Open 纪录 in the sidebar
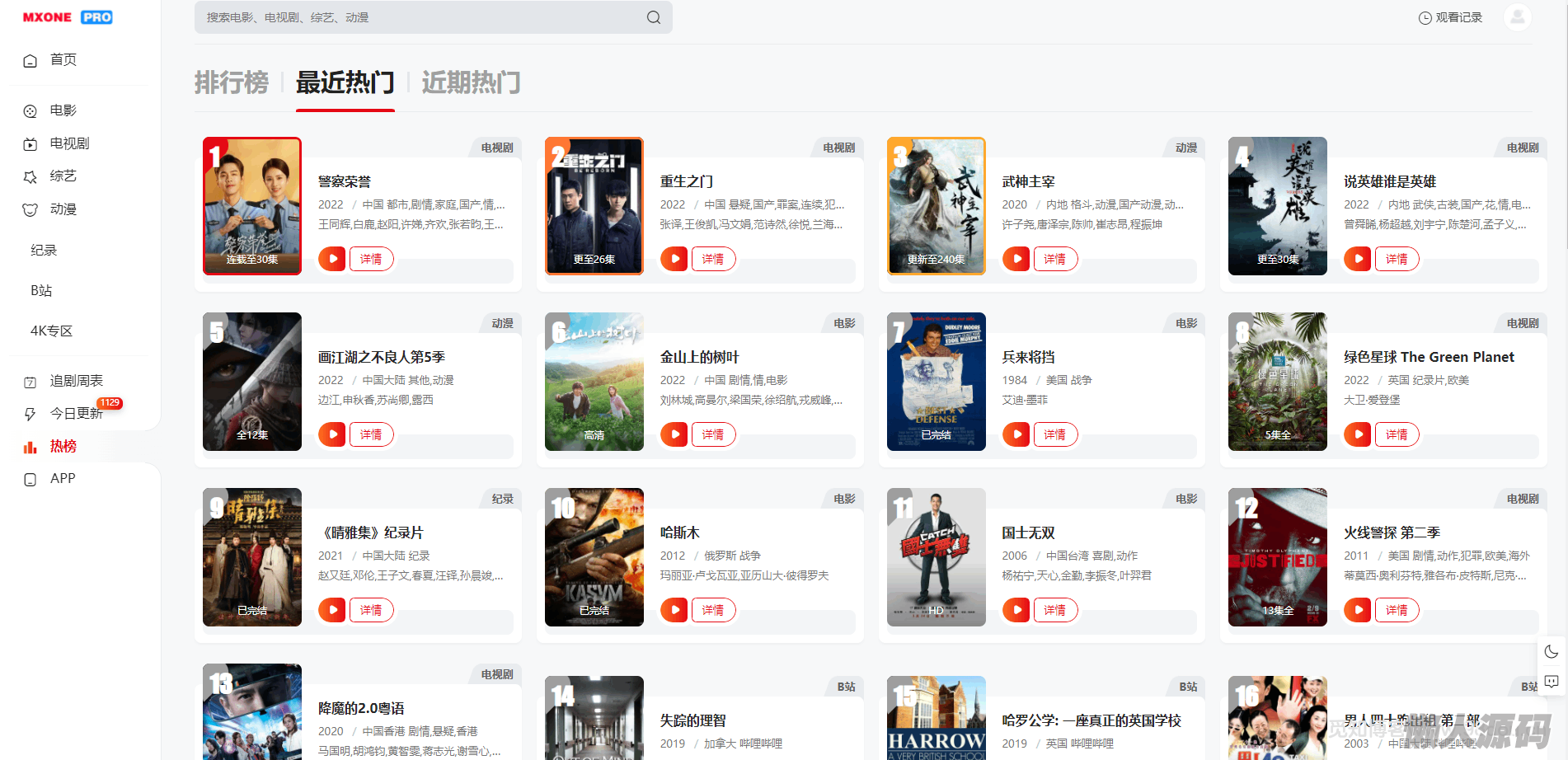The image size is (1568, 760). pyautogui.click(x=44, y=251)
